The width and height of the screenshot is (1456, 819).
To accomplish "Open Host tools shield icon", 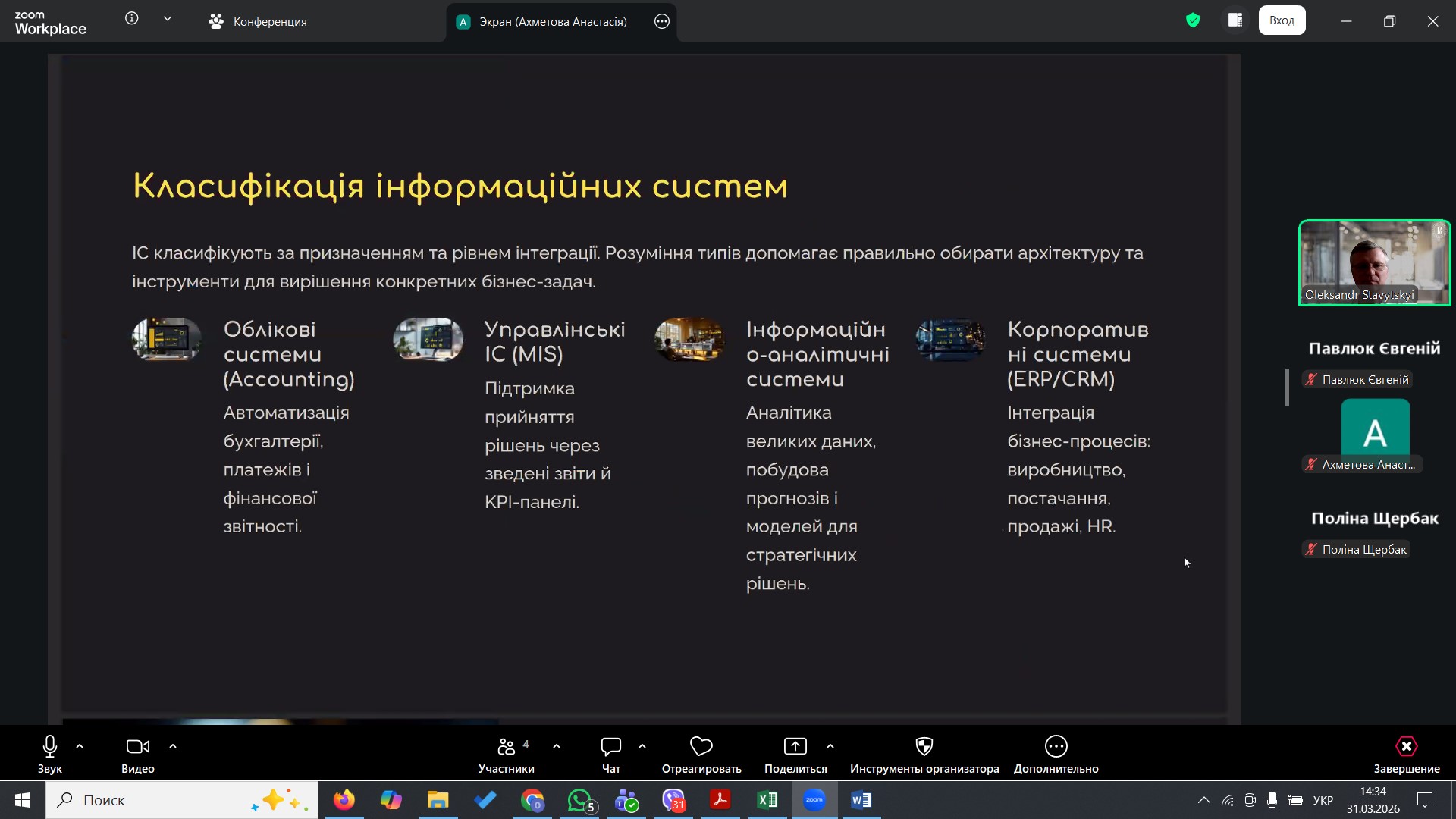I will 924,747.
